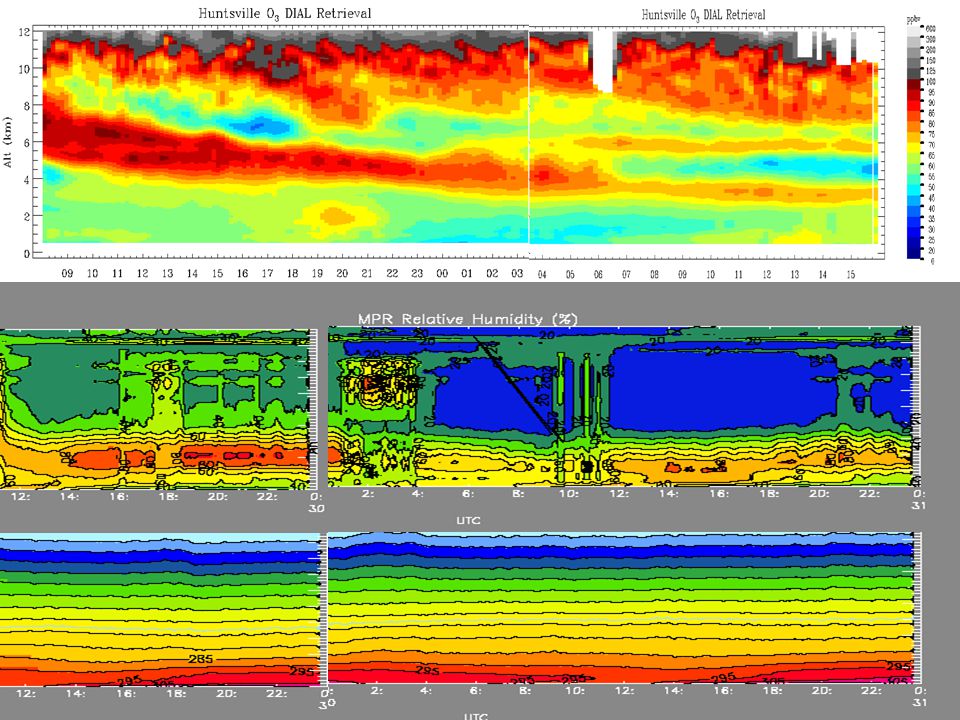Click hour '00' on left ozone plot axis
The height and width of the screenshot is (720, 960).
(x=442, y=273)
